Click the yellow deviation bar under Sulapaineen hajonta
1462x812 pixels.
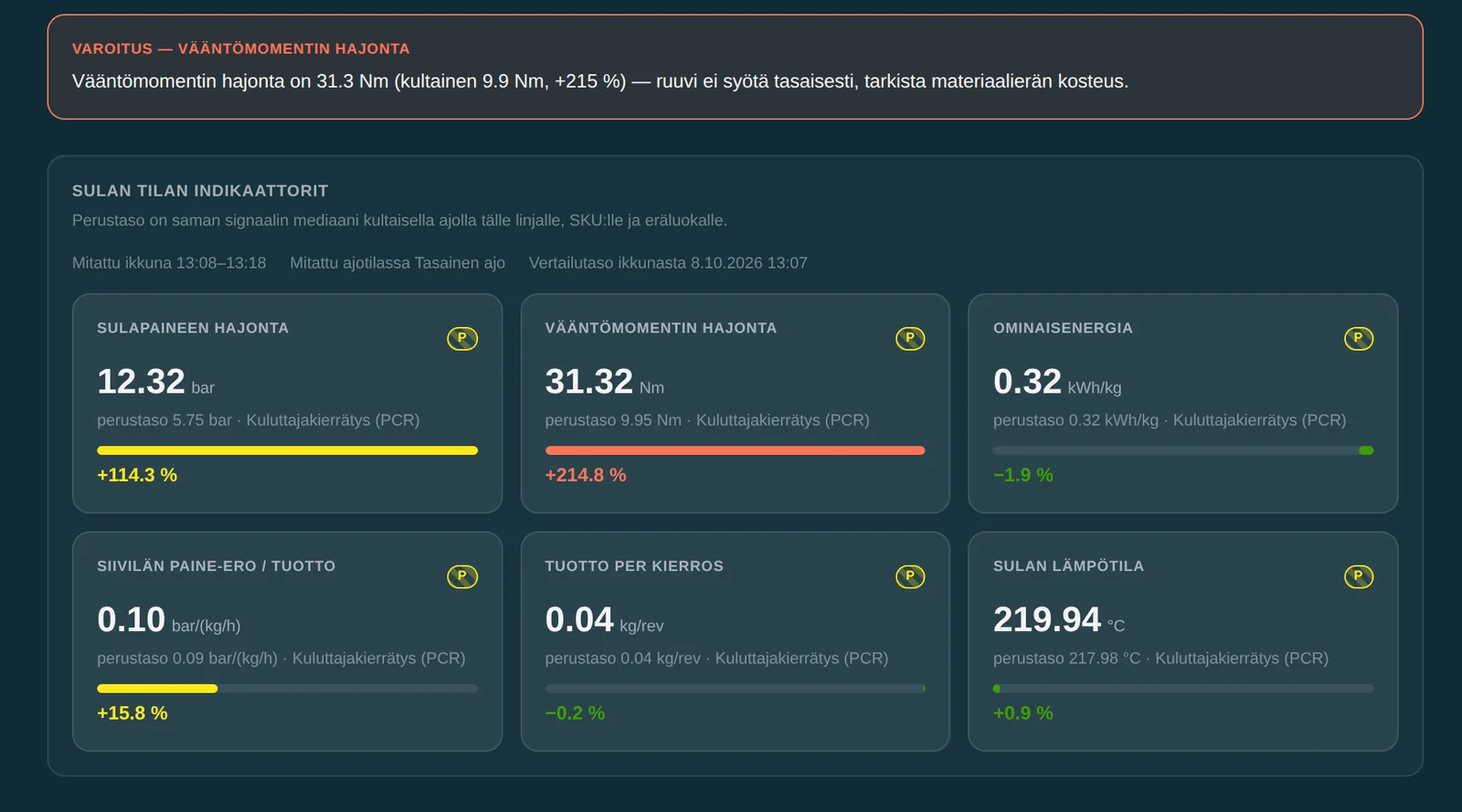click(287, 450)
